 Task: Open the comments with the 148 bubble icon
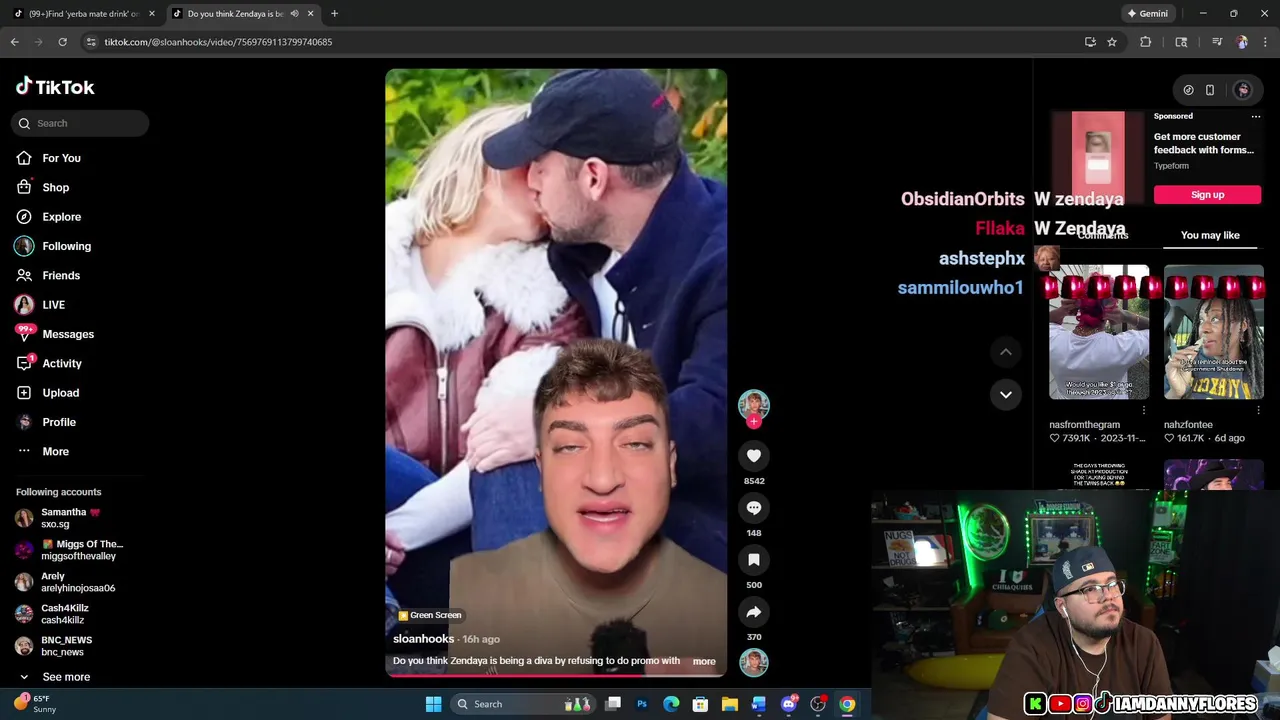click(754, 508)
